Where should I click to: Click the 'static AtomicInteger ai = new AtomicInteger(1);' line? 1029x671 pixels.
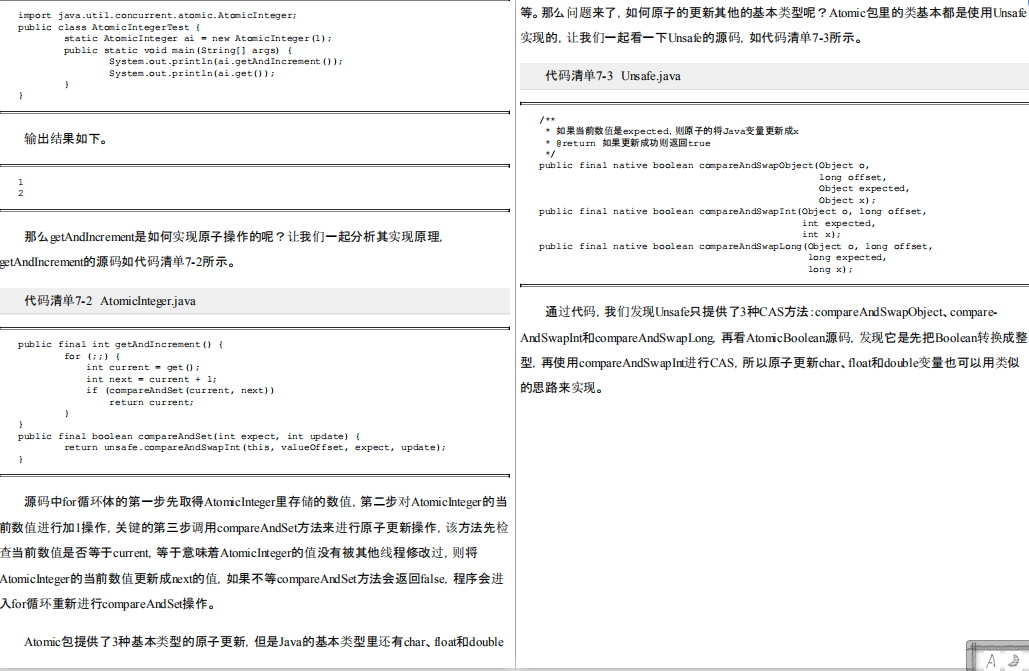[x=198, y=38]
